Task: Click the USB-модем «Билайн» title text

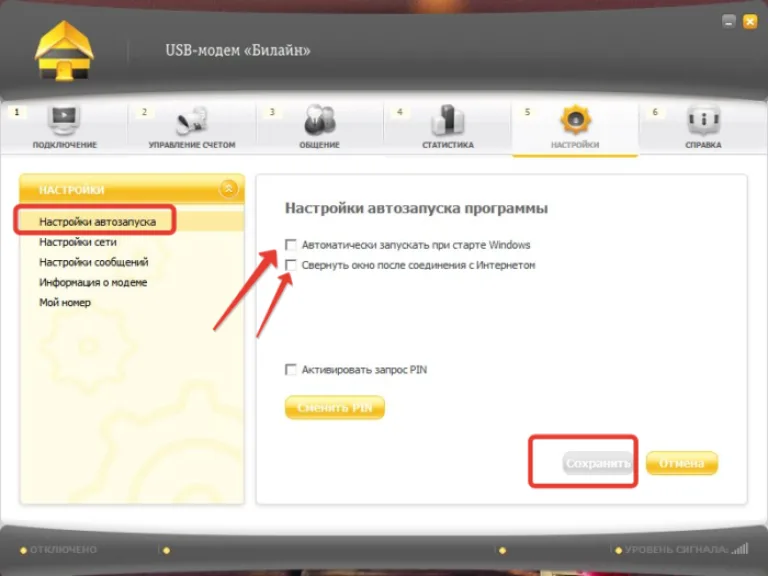Action: click(238, 50)
